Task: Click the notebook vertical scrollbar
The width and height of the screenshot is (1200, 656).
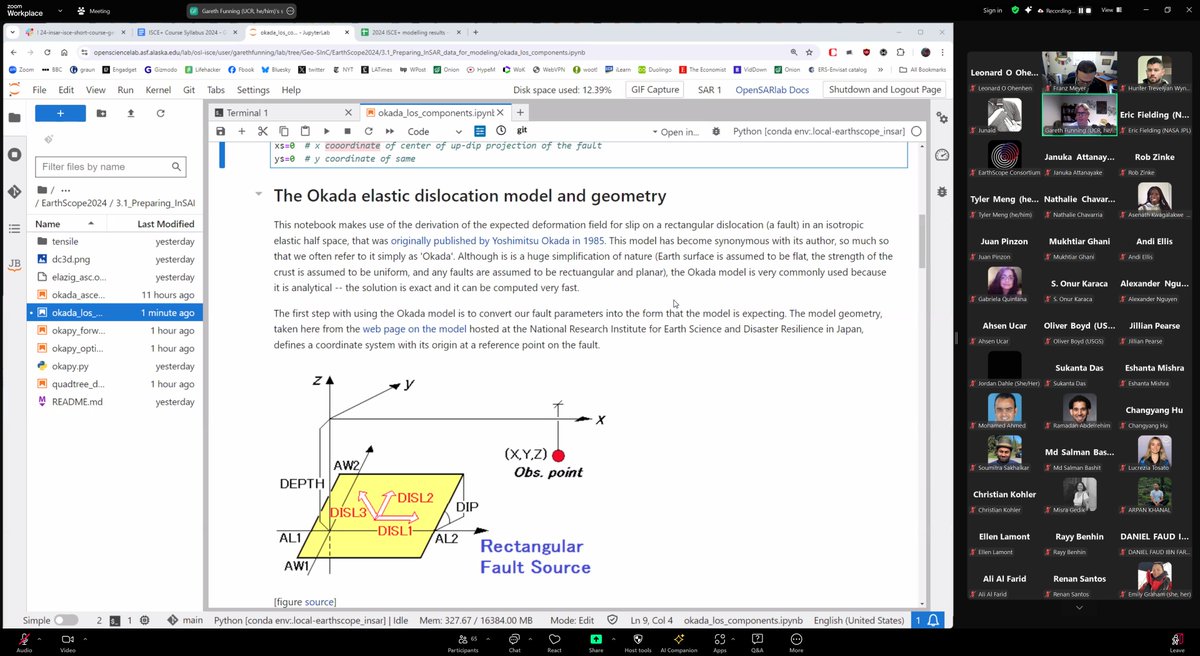Action: click(922, 241)
